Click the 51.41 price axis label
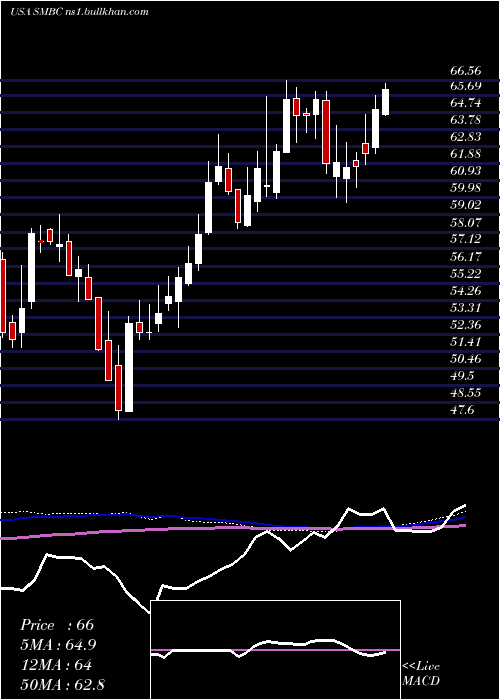 pos(466,342)
